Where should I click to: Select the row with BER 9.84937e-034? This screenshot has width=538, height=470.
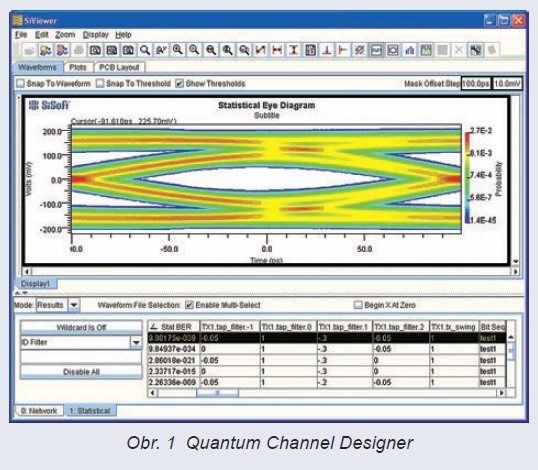click(327, 349)
